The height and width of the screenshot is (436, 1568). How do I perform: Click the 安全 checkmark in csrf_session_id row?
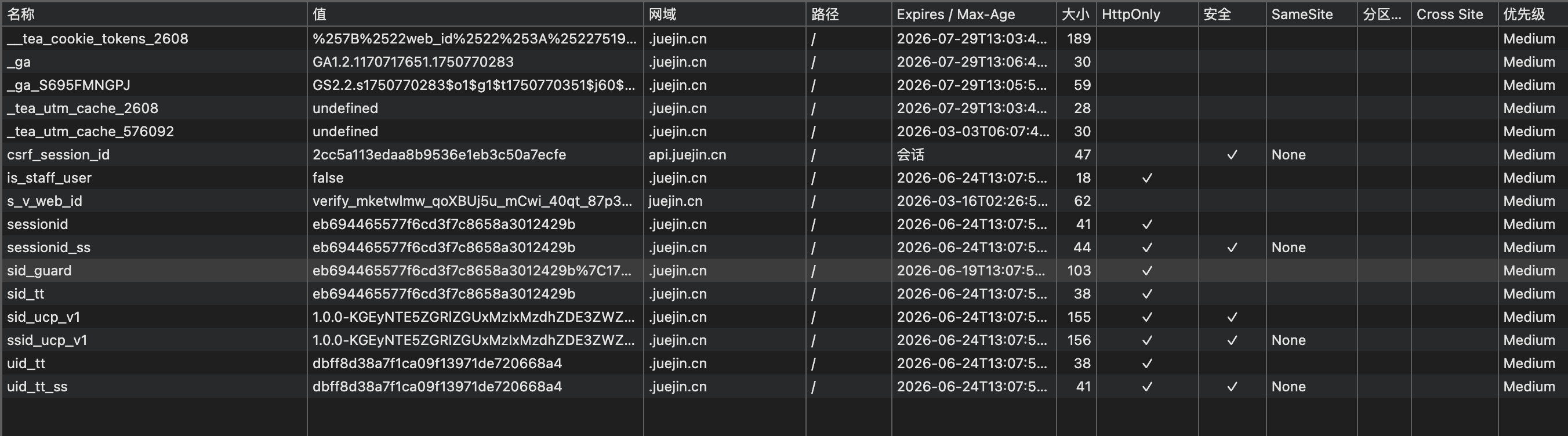(1232, 155)
